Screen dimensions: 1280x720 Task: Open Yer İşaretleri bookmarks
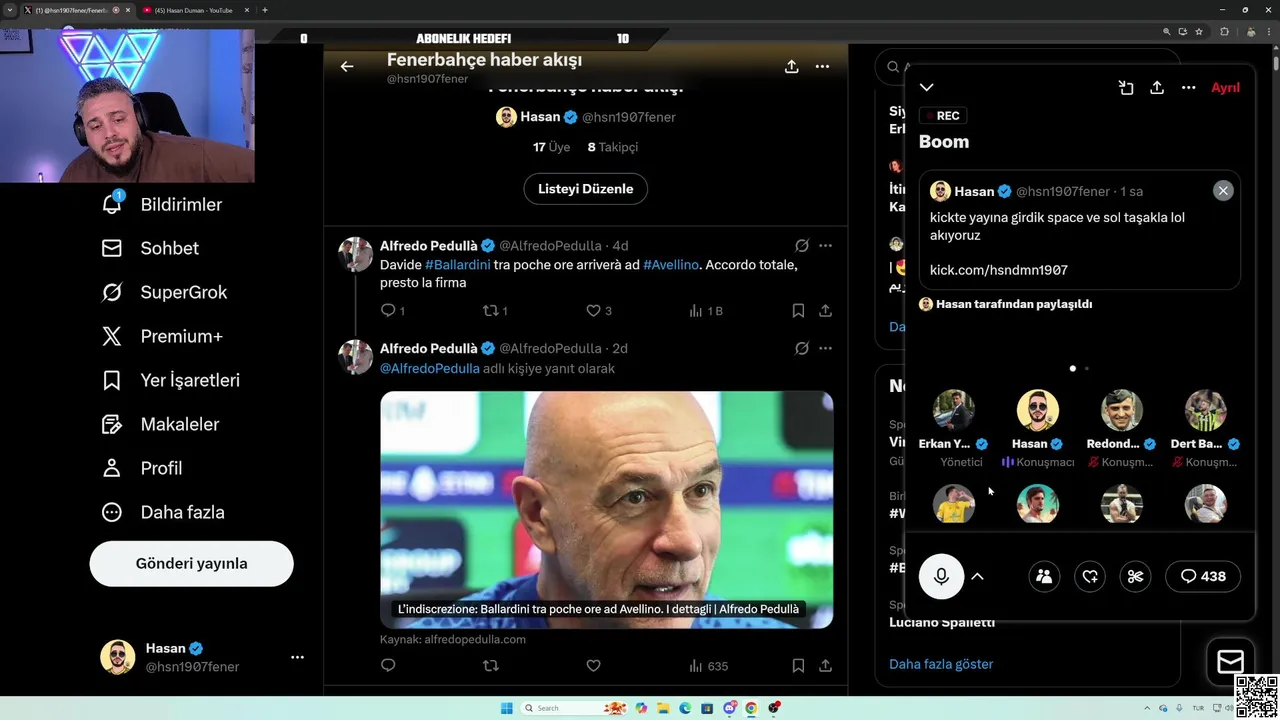coord(170,380)
